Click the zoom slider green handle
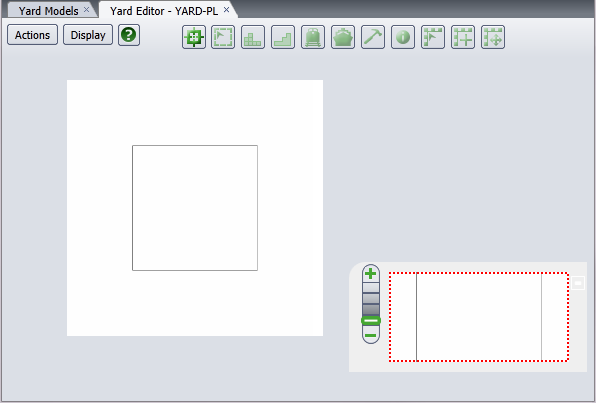The height and width of the screenshot is (403, 596). point(371,321)
